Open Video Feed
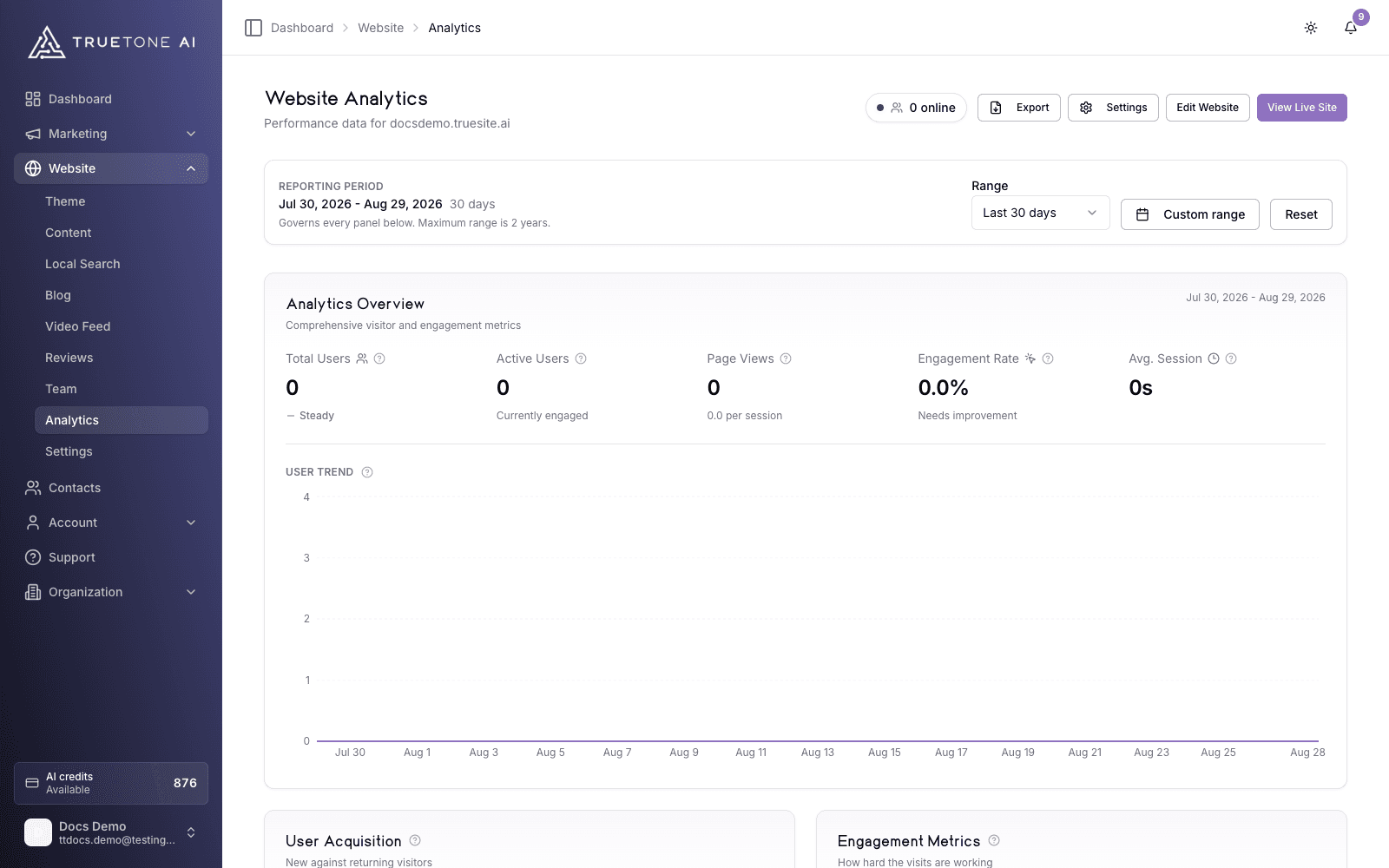The image size is (1389, 868). pyautogui.click(x=122, y=326)
